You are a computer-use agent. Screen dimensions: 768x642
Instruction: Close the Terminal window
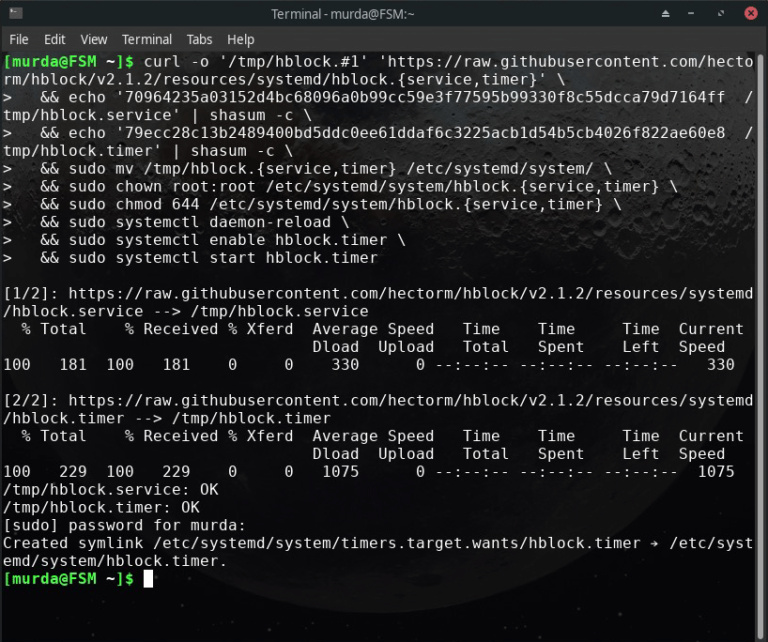pyautogui.click(x=753, y=14)
